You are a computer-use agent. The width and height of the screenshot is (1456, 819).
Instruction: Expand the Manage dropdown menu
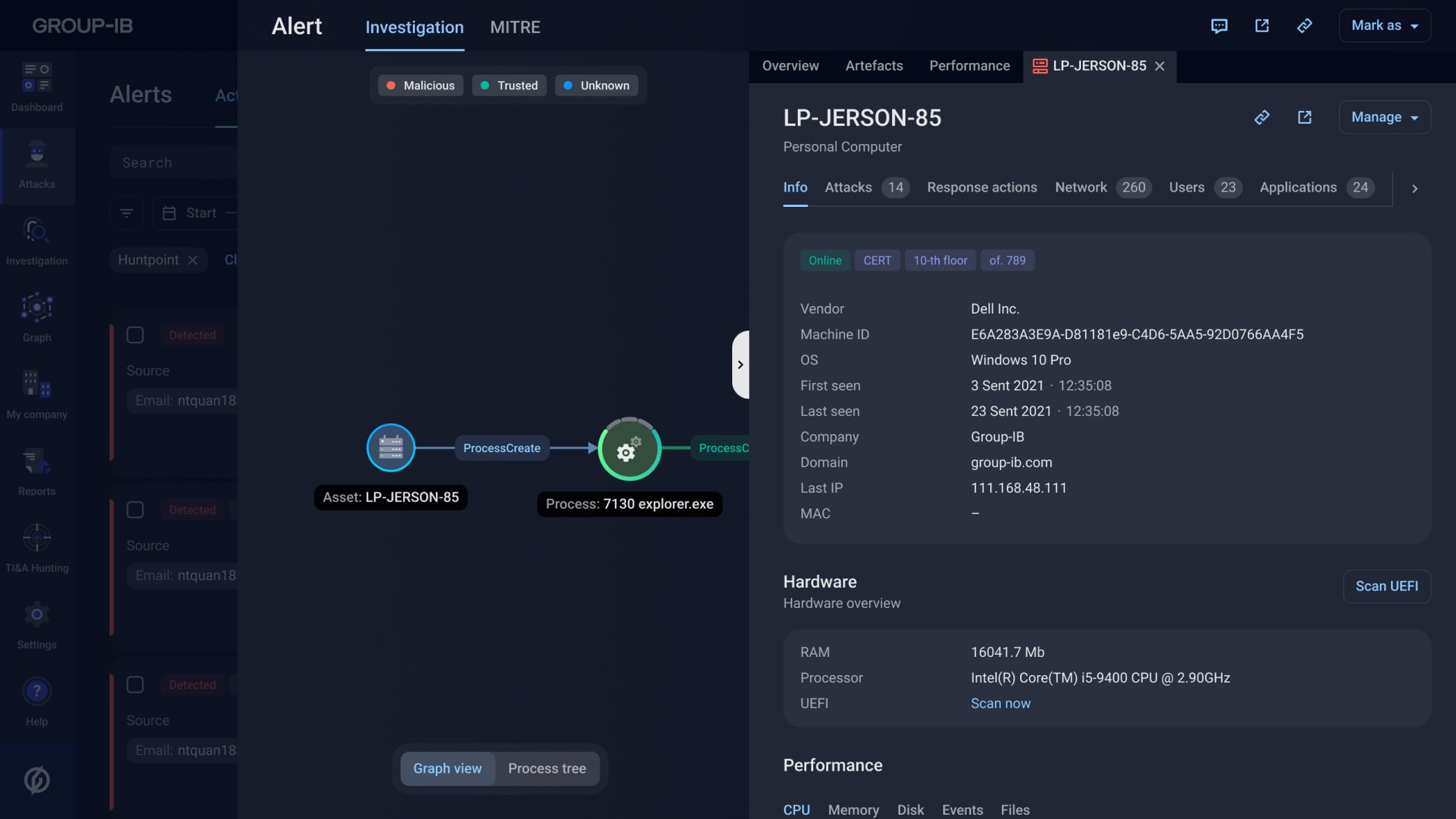[1384, 117]
